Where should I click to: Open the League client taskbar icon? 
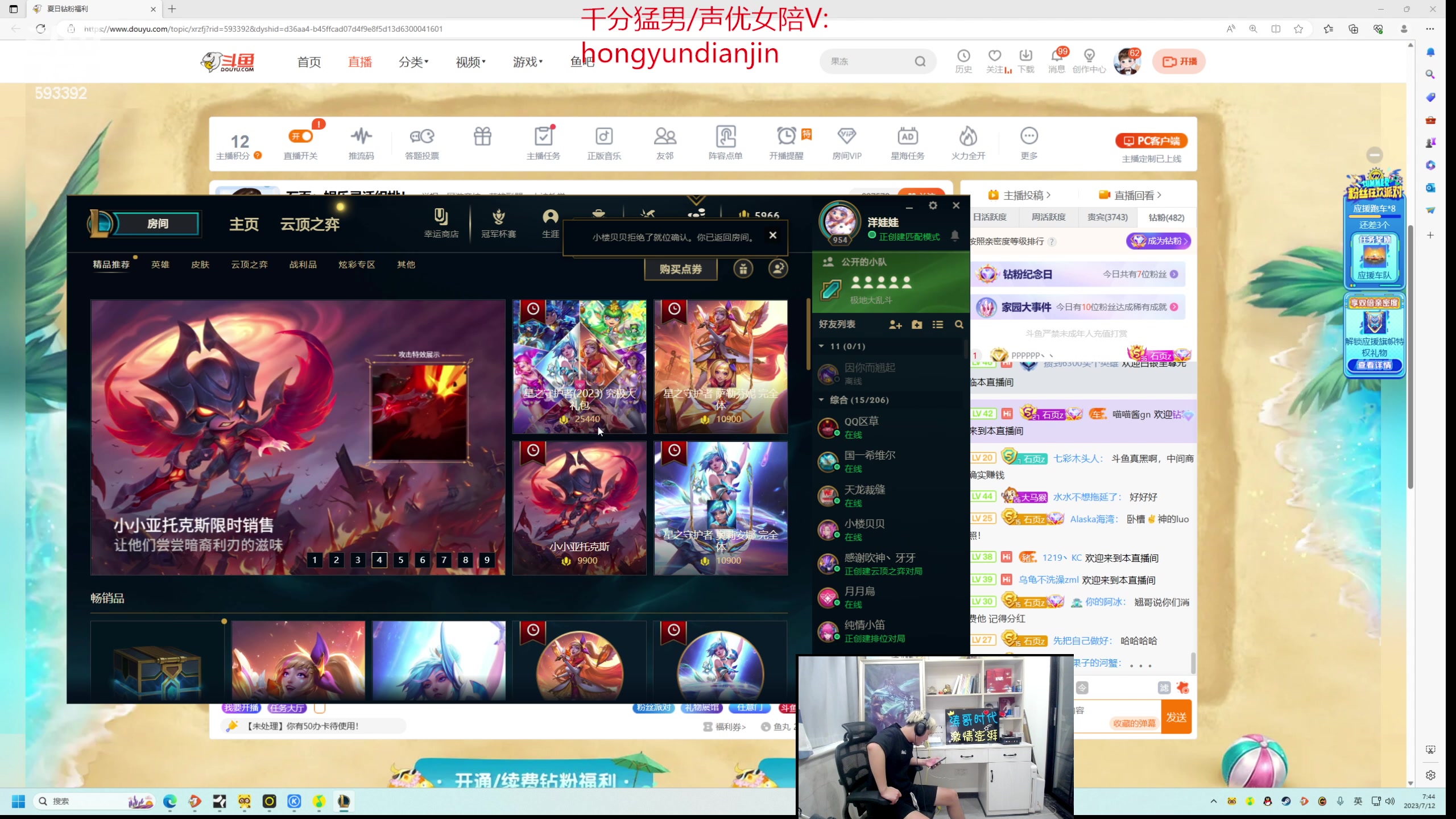(344, 801)
